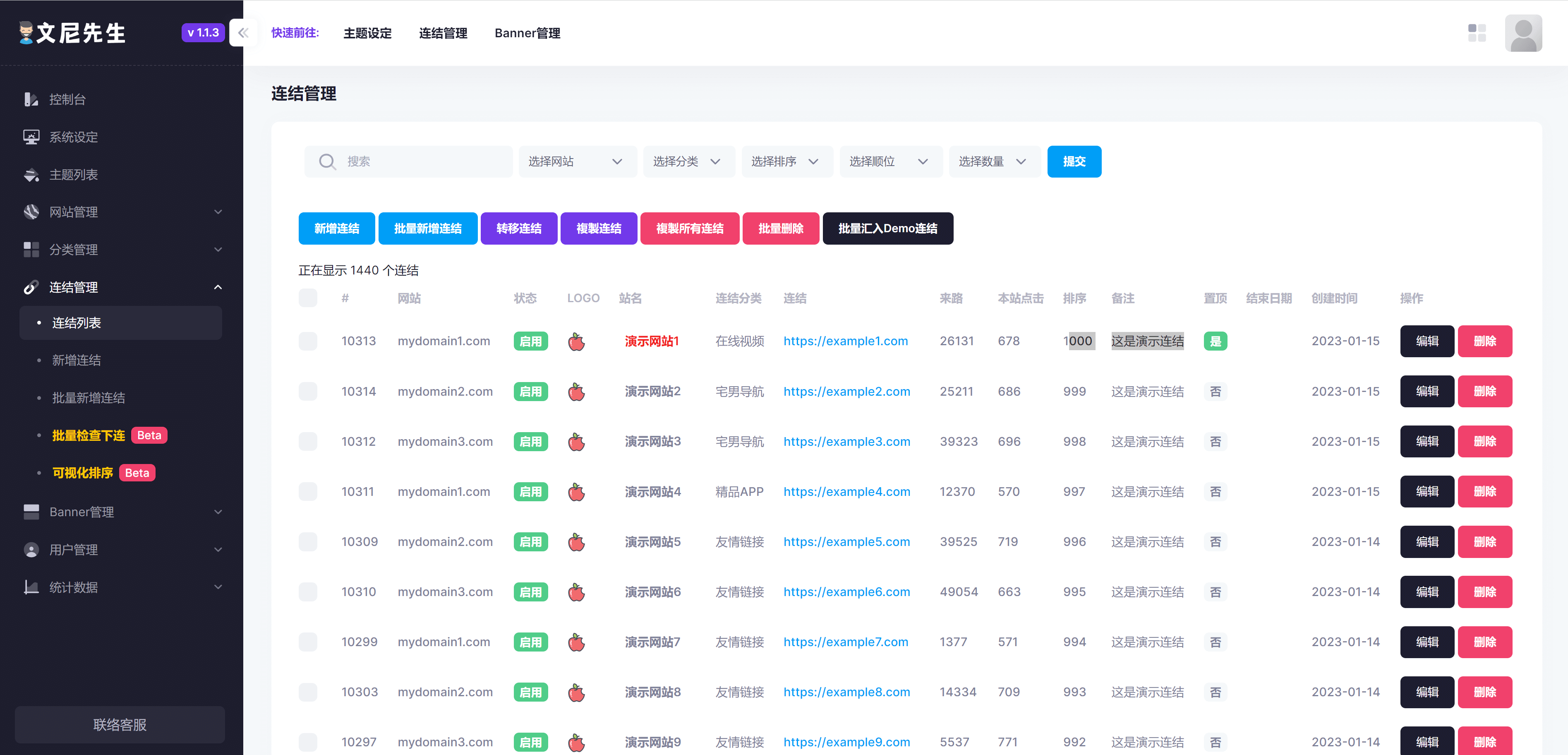Check the checkbox for row 10311
The width and height of the screenshot is (1568, 755).
308,491
